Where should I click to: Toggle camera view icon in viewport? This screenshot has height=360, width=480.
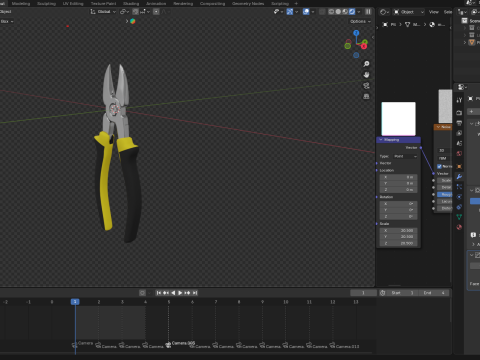pos(366,86)
